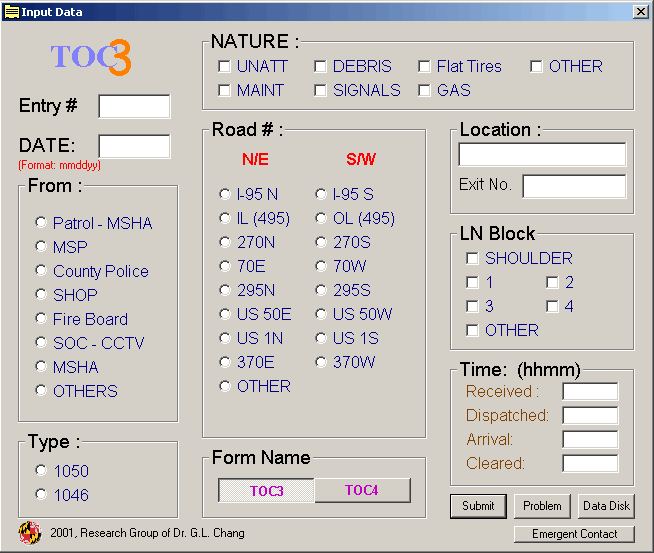Open the Emergent Contact button

click(574, 534)
